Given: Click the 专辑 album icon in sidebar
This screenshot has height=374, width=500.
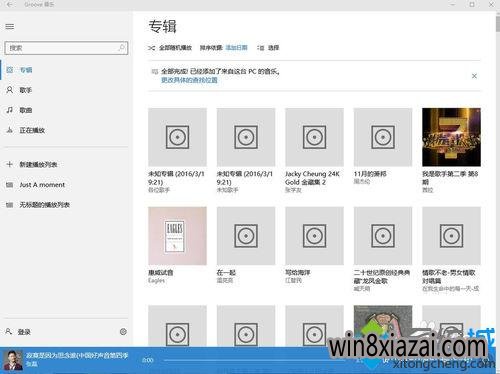Looking at the screenshot, I should point(10,70).
